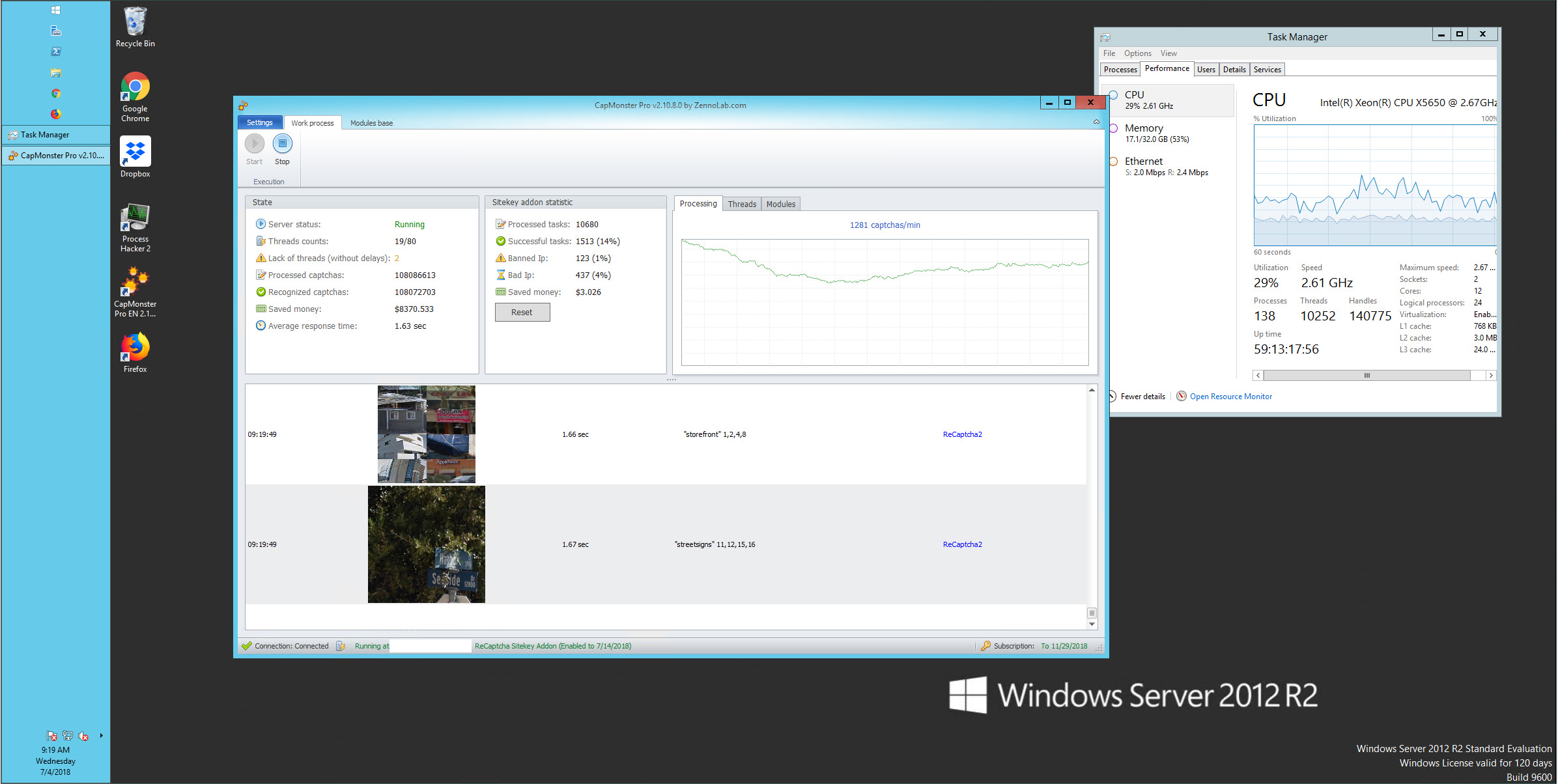The width and height of the screenshot is (1558, 784).
Task: Click the Running at address field
Action: [430, 646]
